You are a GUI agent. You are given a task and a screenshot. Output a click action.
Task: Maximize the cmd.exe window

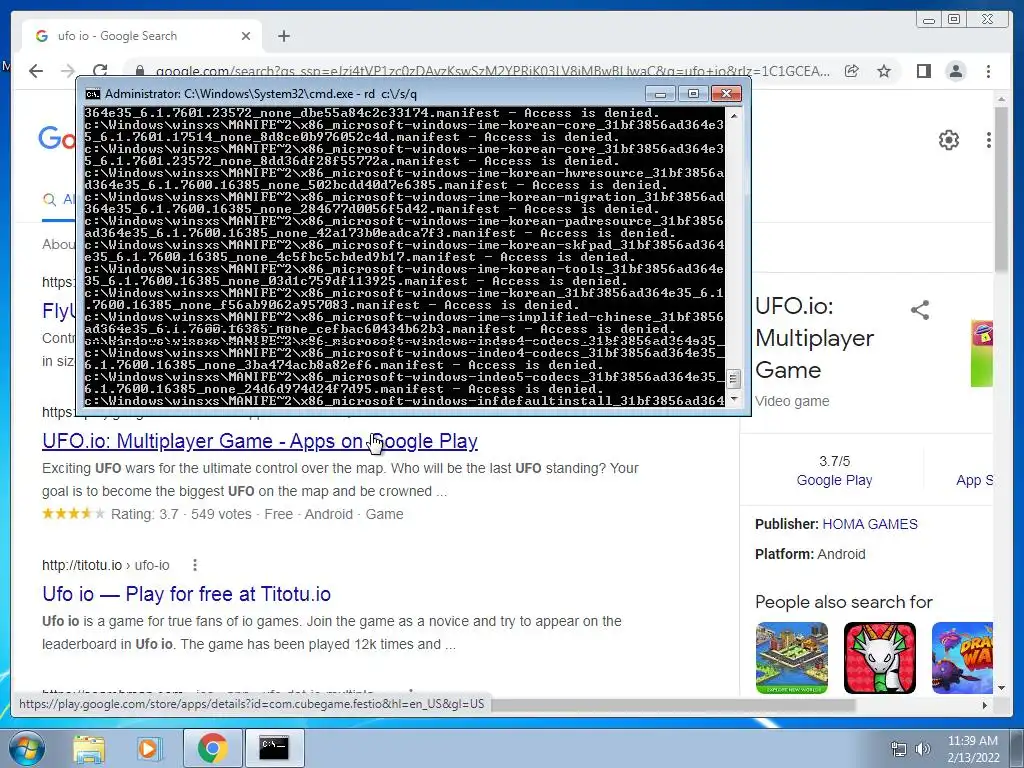point(693,94)
